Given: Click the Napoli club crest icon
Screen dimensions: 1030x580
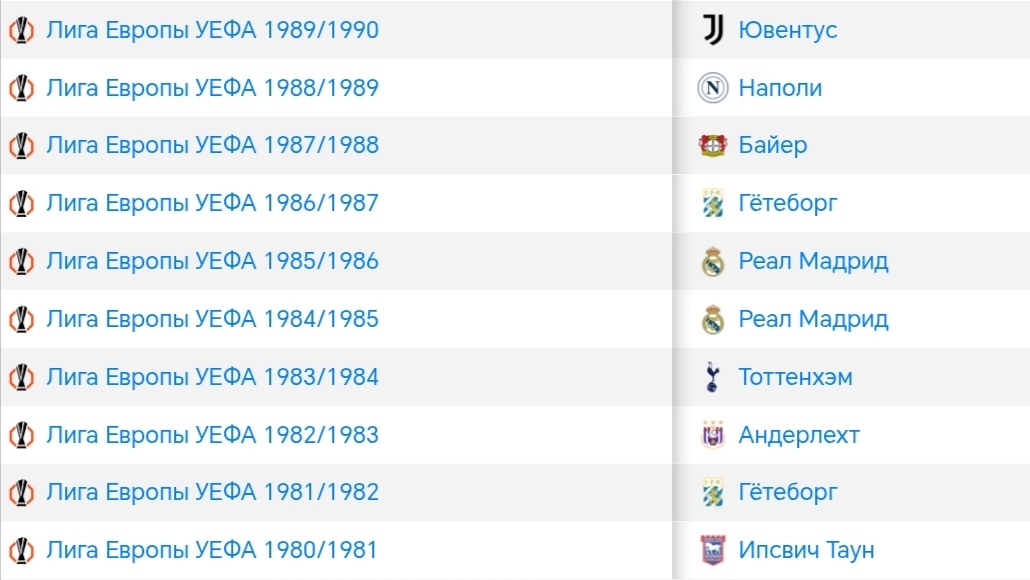Looking at the screenshot, I should (712, 88).
